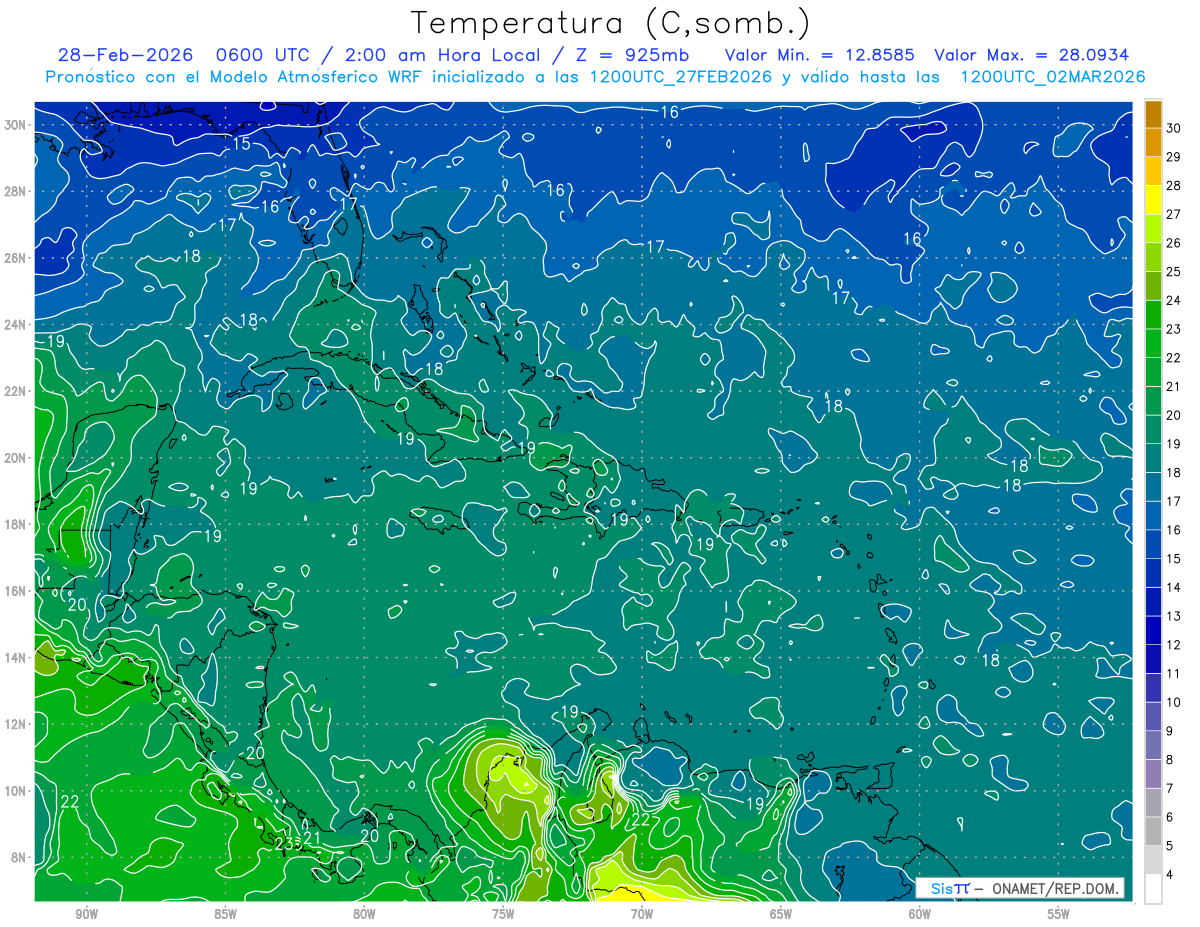Click the 28-Feb-2026 date label
This screenshot has width=1200, height=927.
(126, 55)
